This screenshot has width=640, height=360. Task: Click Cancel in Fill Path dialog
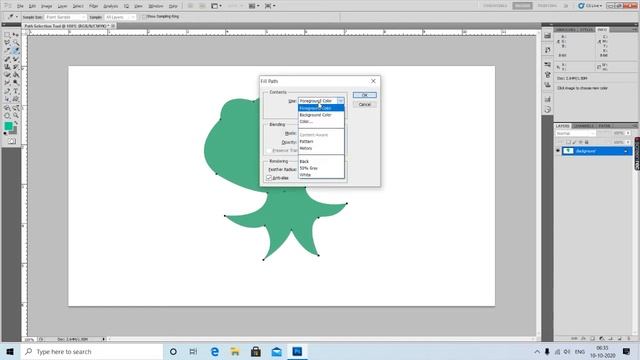364,104
